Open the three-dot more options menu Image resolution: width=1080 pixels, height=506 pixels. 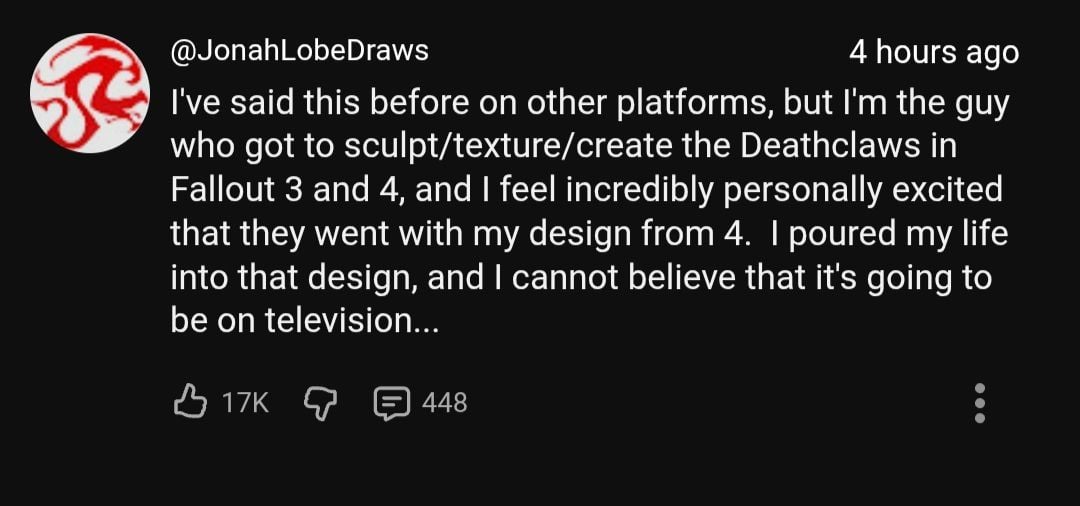coord(980,403)
